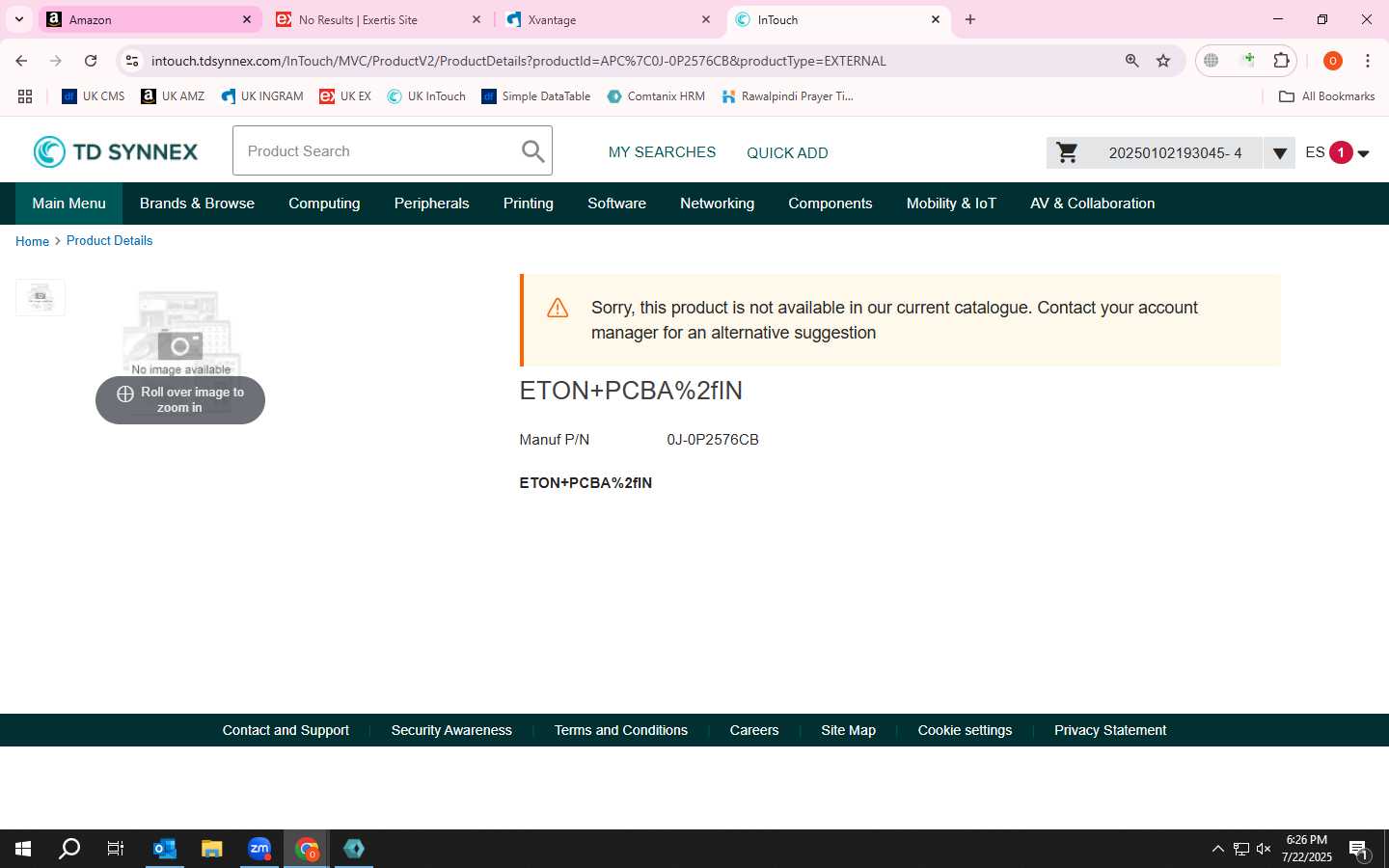Image resolution: width=1389 pixels, height=868 pixels.
Task: Open Zoom from the taskbar
Action: click(259, 849)
